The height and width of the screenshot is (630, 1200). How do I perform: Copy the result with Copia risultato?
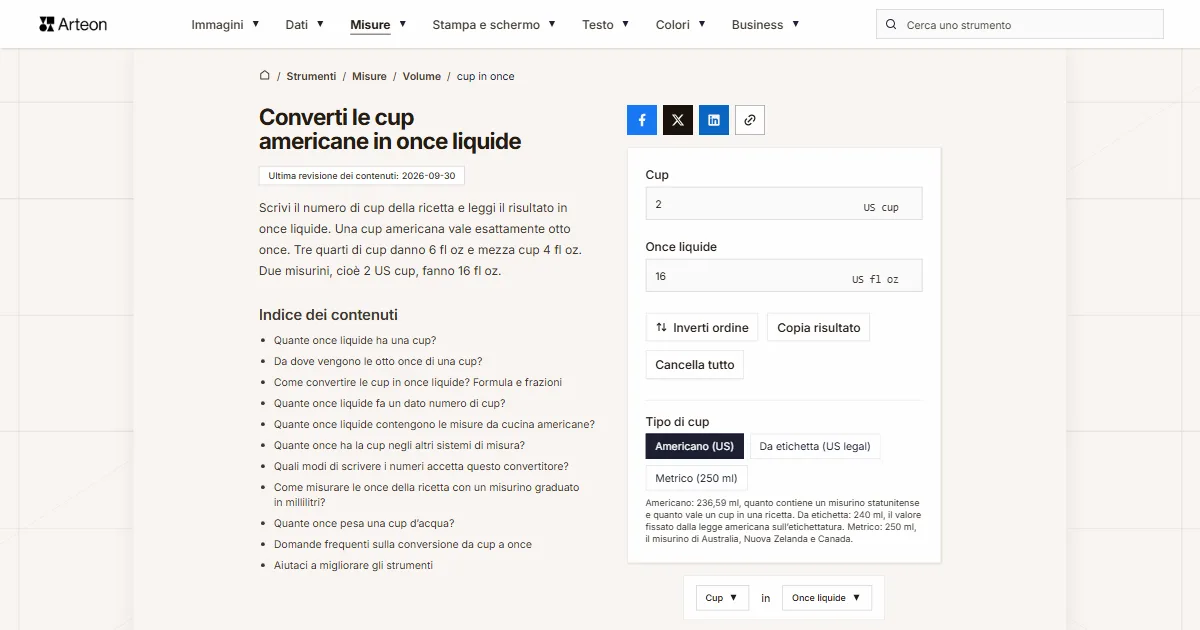[819, 328]
